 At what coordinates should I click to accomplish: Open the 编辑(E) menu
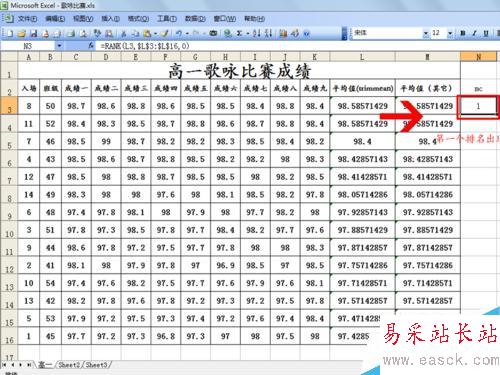pos(55,19)
